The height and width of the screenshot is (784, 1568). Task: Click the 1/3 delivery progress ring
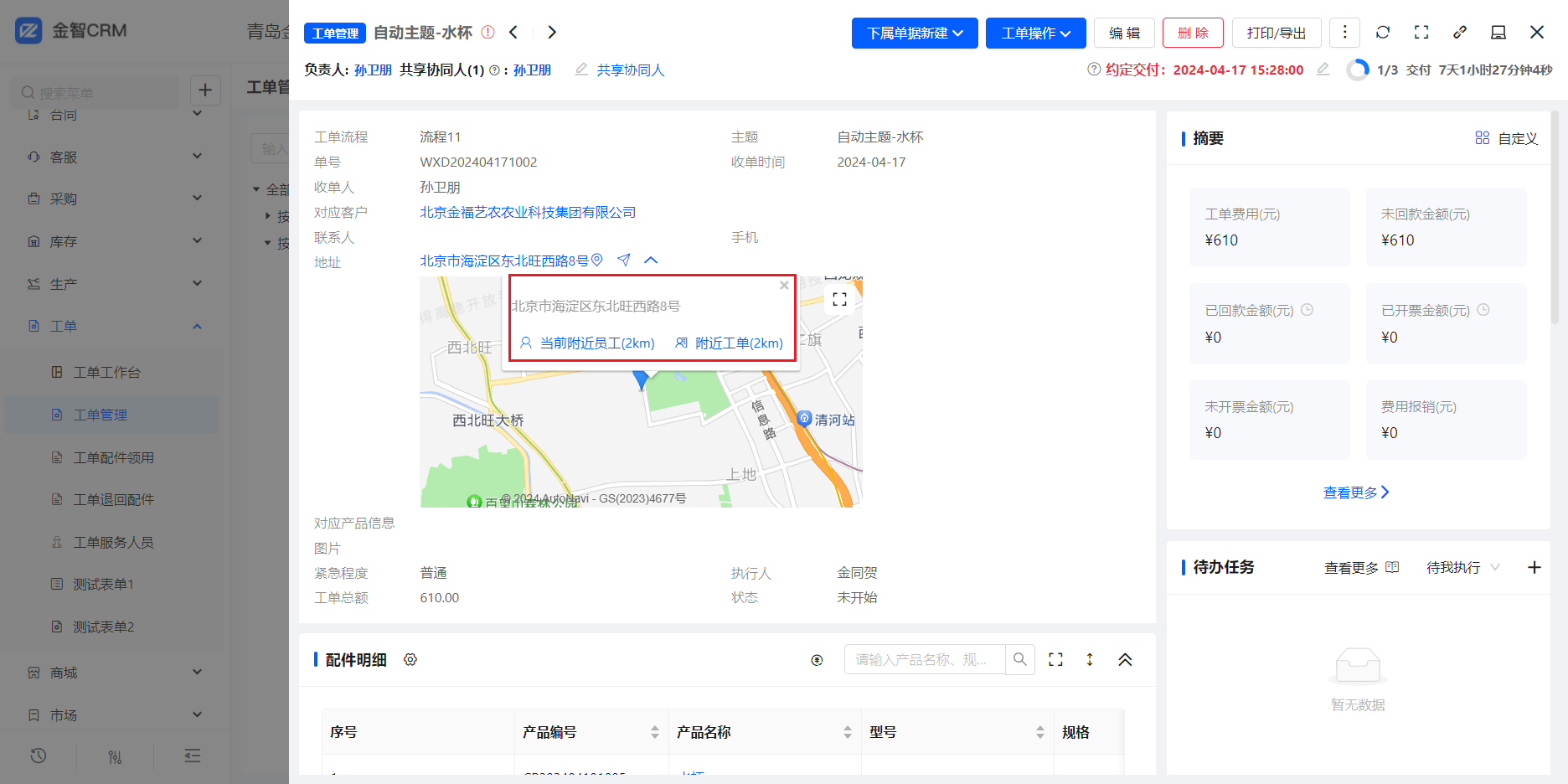click(1358, 70)
